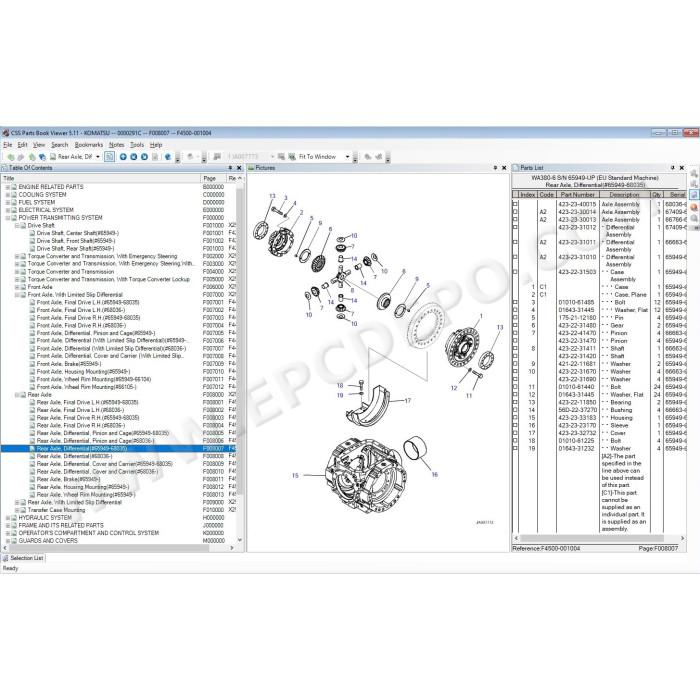Click the top icon in right sidebar strip
Screen dimensions: 700x700
(694, 173)
